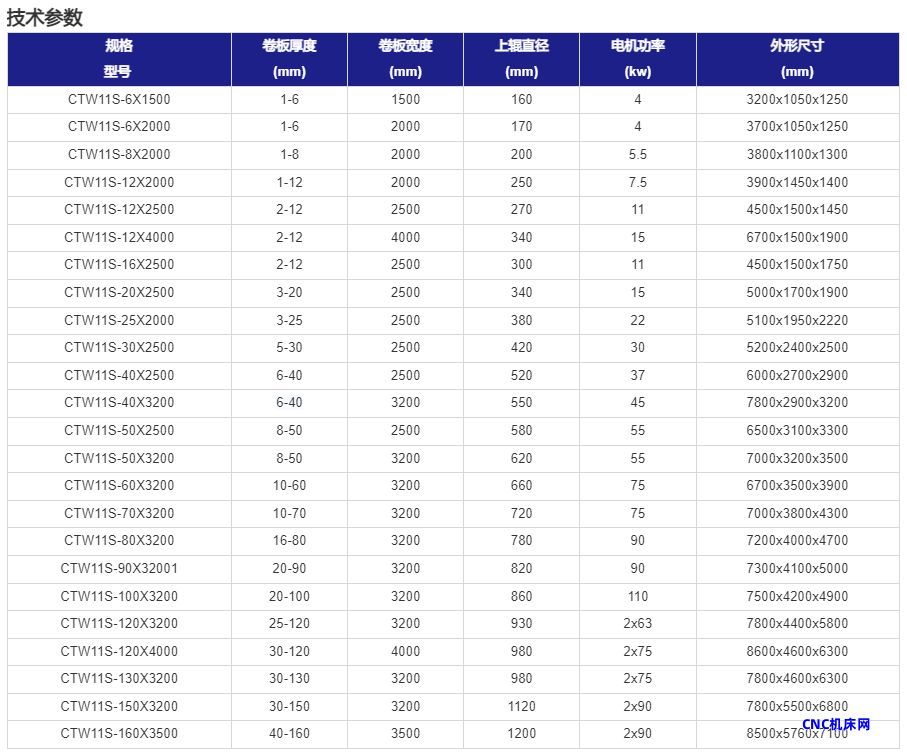Viewport: 907px width, 753px height.
Task: Click the motor power 110 cell
Action: point(637,596)
